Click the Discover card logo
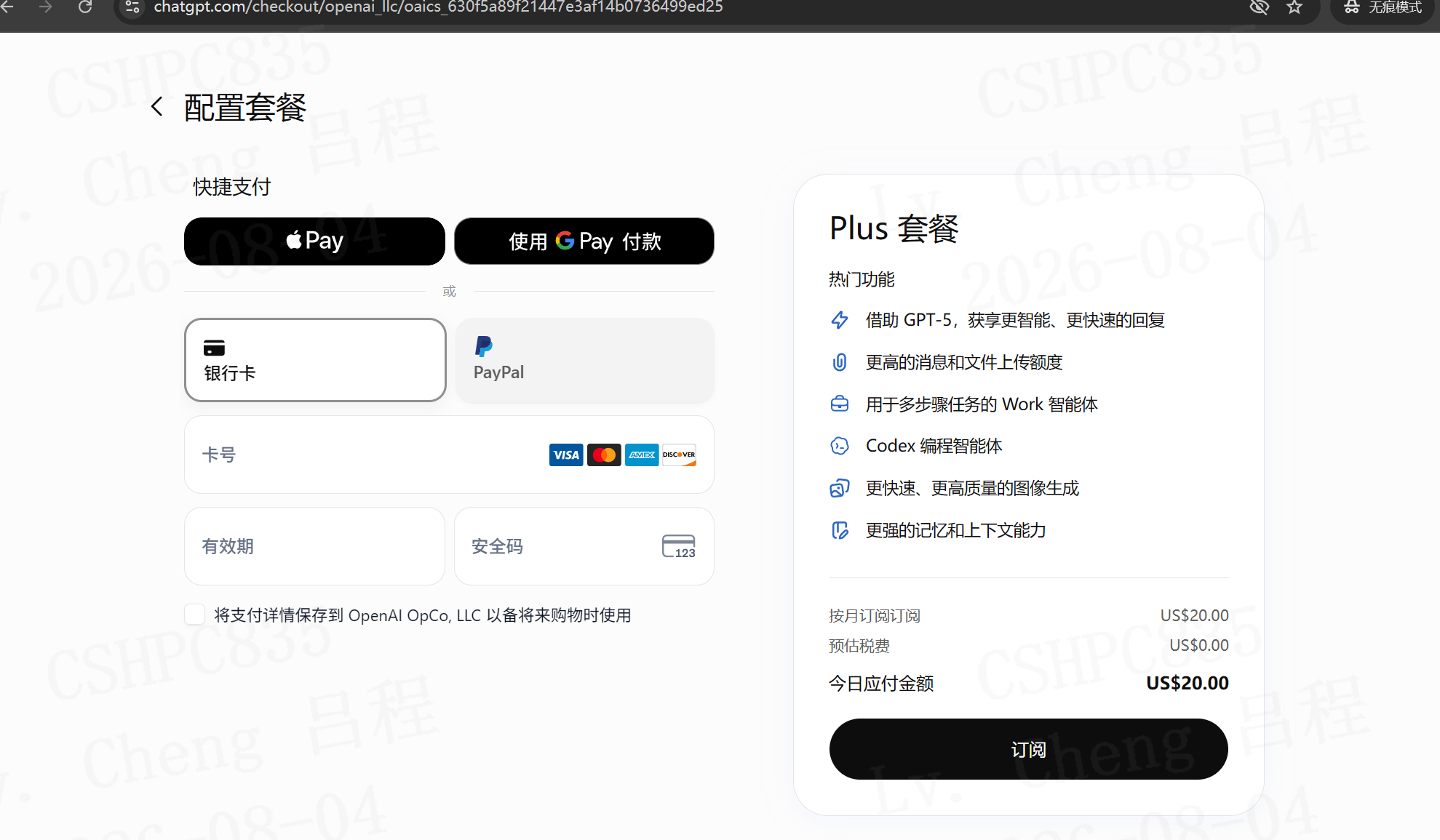Viewport: 1440px width, 840px height. tap(679, 455)
